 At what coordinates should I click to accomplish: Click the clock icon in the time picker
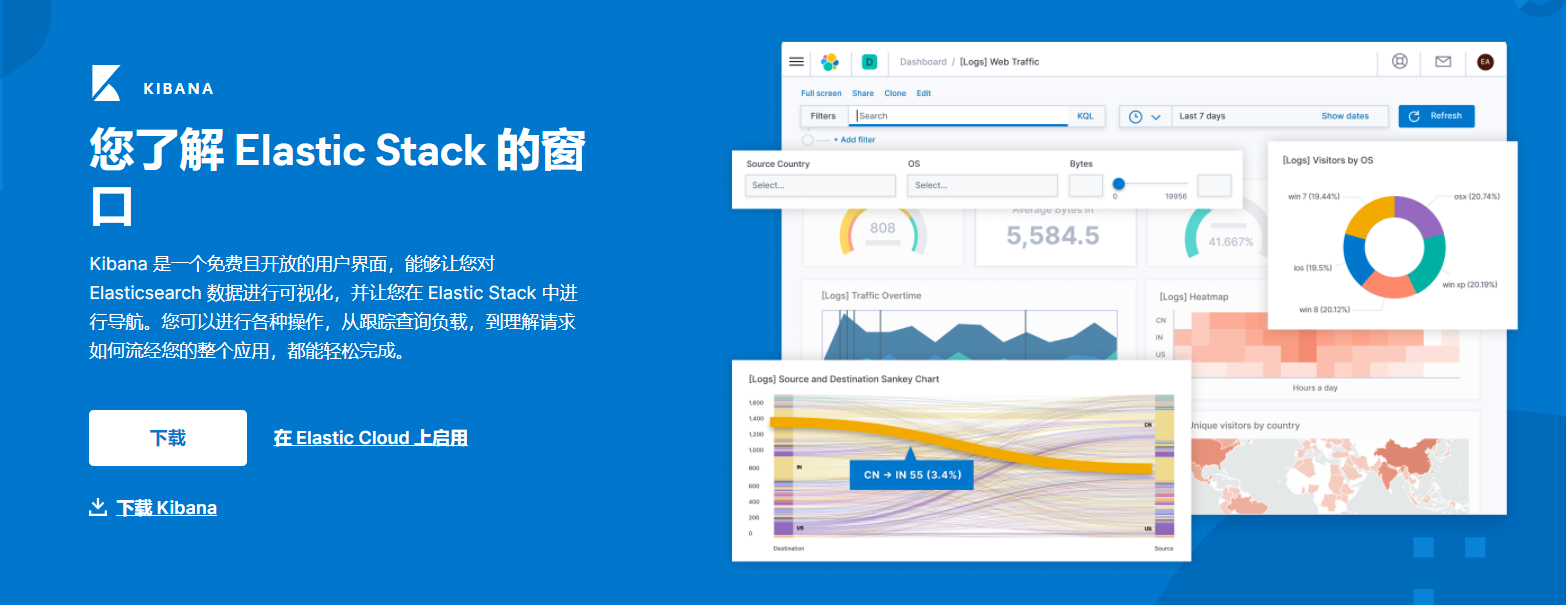(x=1138, y=115)
